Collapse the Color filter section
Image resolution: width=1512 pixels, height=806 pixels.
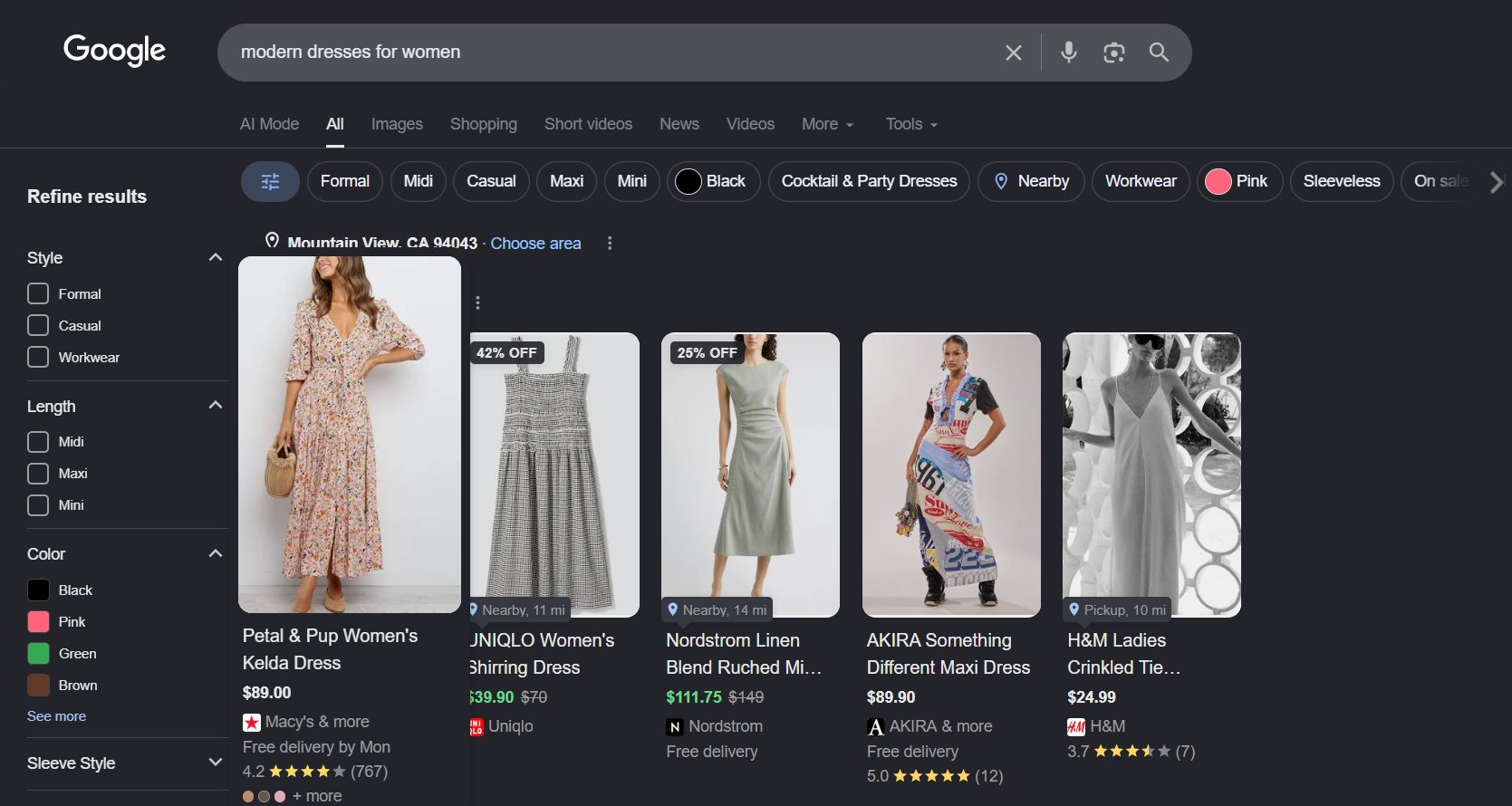click(216, 553)
